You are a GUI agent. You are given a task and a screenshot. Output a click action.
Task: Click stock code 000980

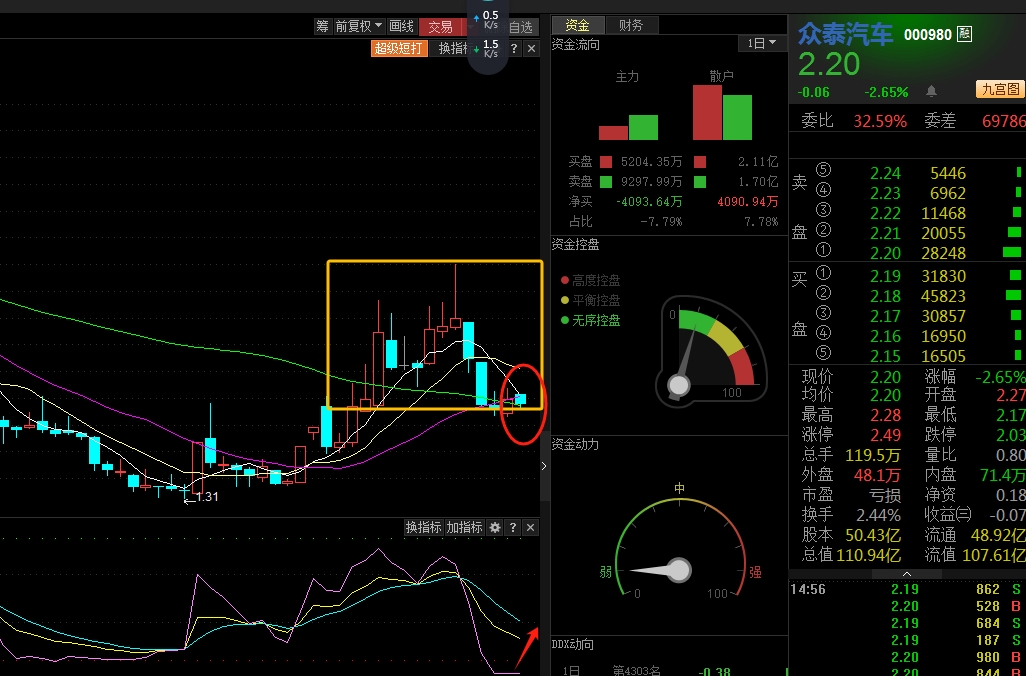point(927,34)
